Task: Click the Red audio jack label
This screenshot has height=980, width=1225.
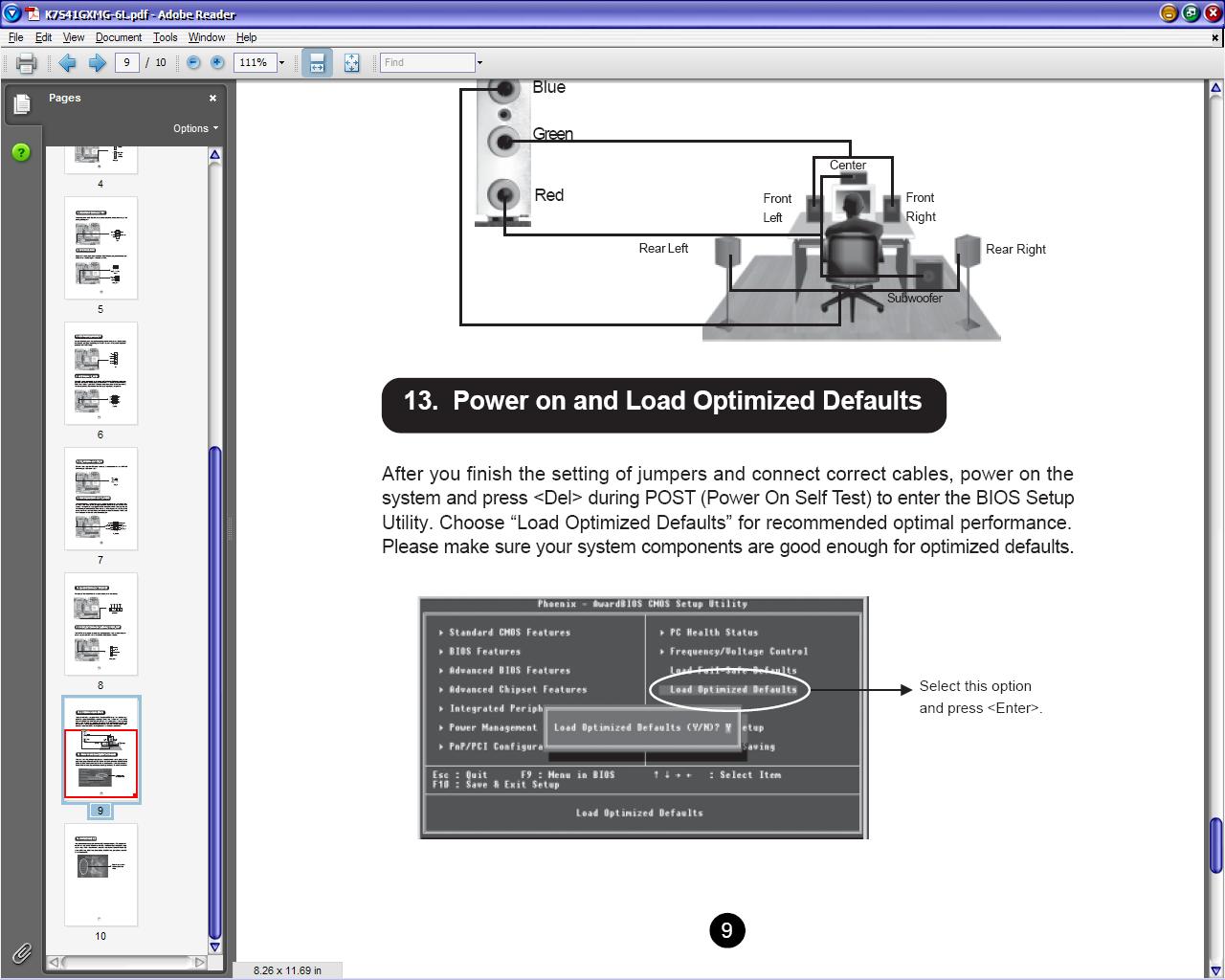Action: click(x=548, y=195)
